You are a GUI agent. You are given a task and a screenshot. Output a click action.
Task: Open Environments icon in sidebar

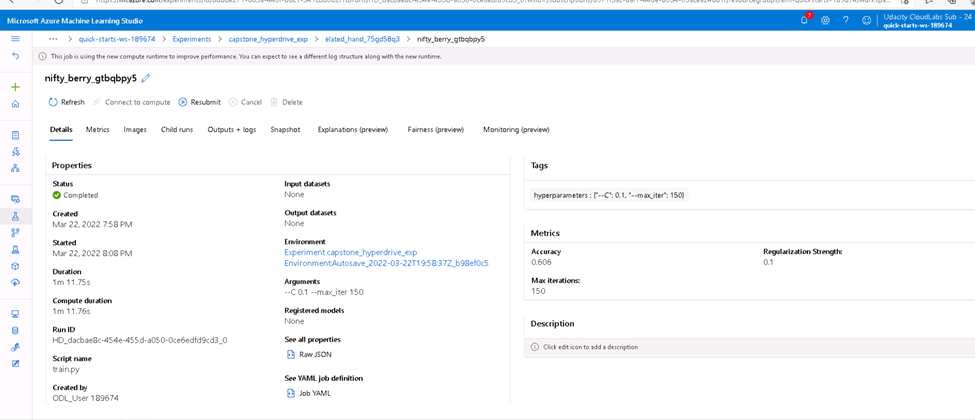16,249
